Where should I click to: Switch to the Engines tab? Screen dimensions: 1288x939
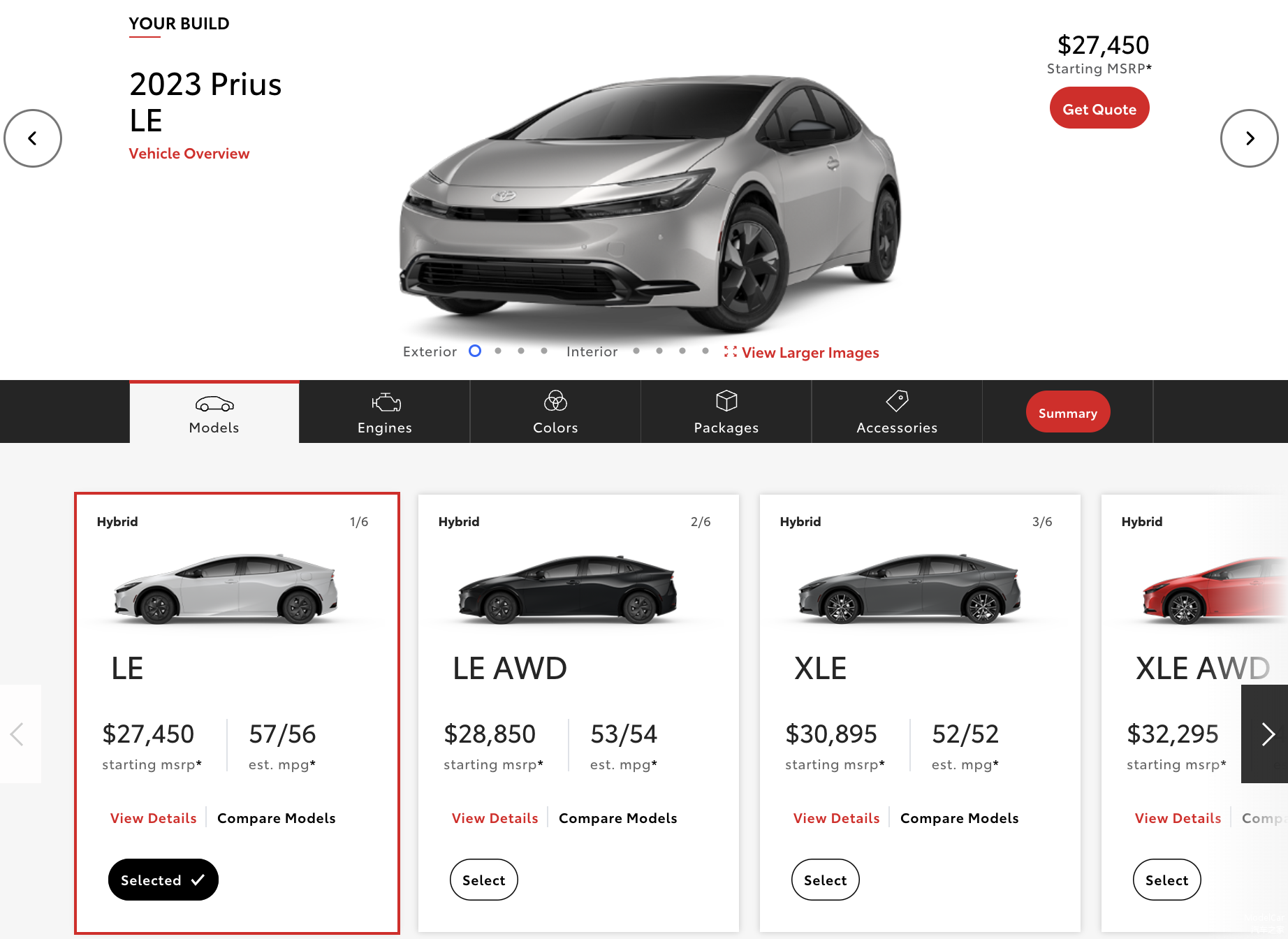pos(385,412)
